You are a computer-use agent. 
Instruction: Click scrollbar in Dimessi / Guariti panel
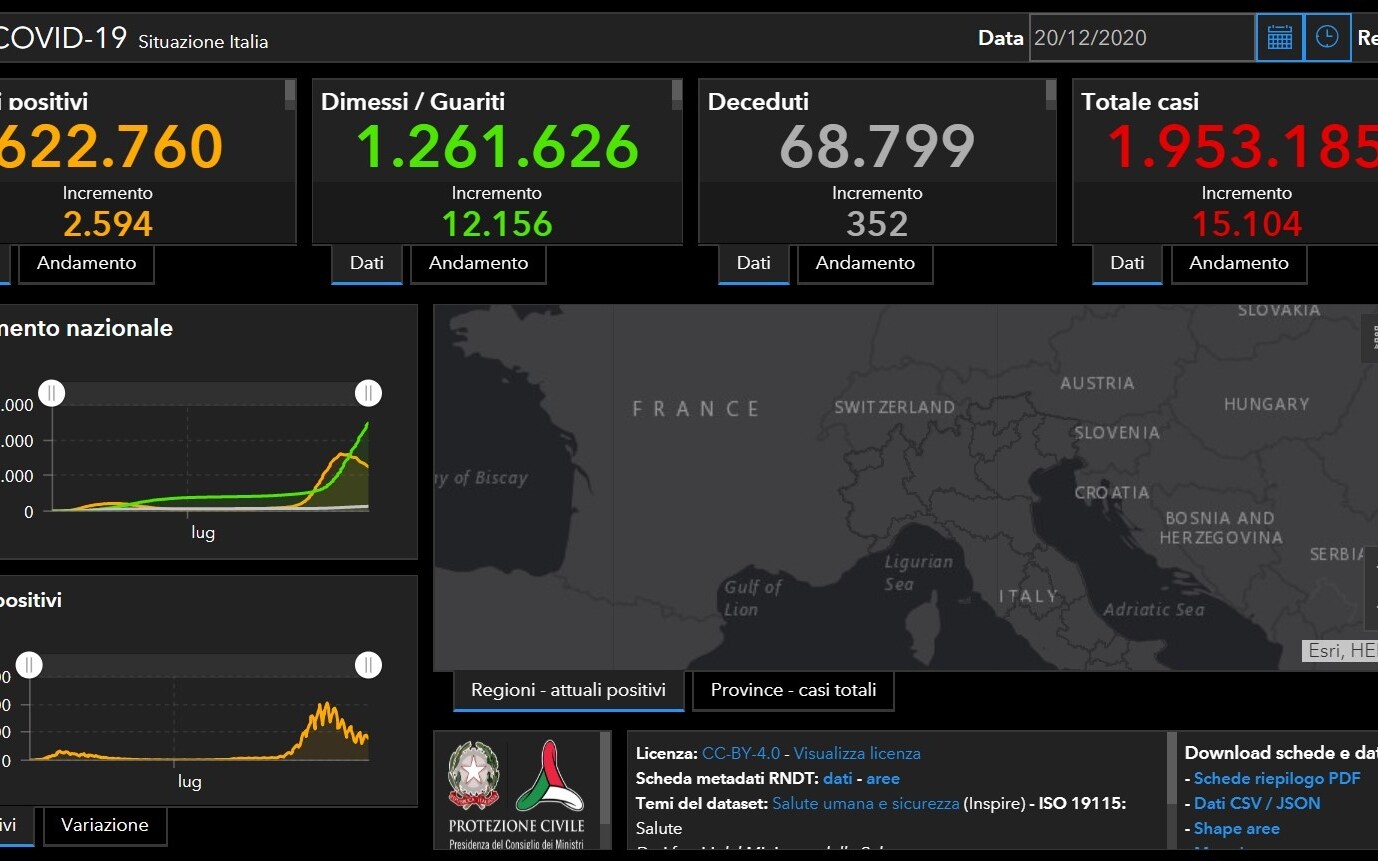[677, 95]
